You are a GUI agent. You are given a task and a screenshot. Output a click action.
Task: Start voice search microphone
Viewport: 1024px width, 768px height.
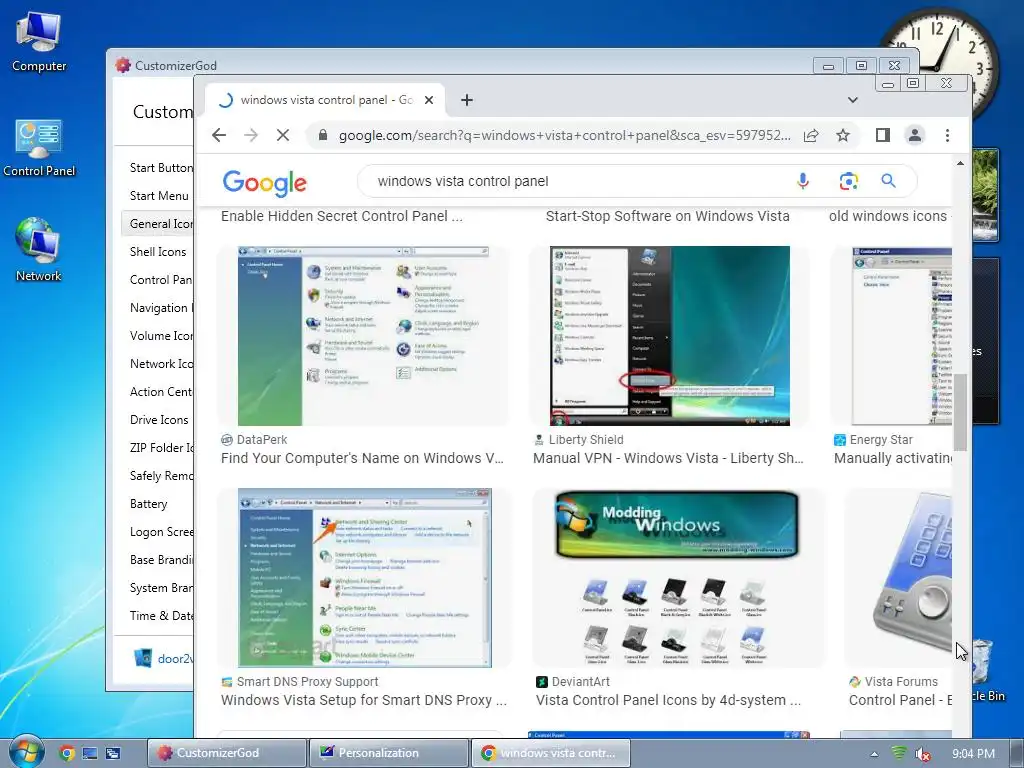pos(803,181)
